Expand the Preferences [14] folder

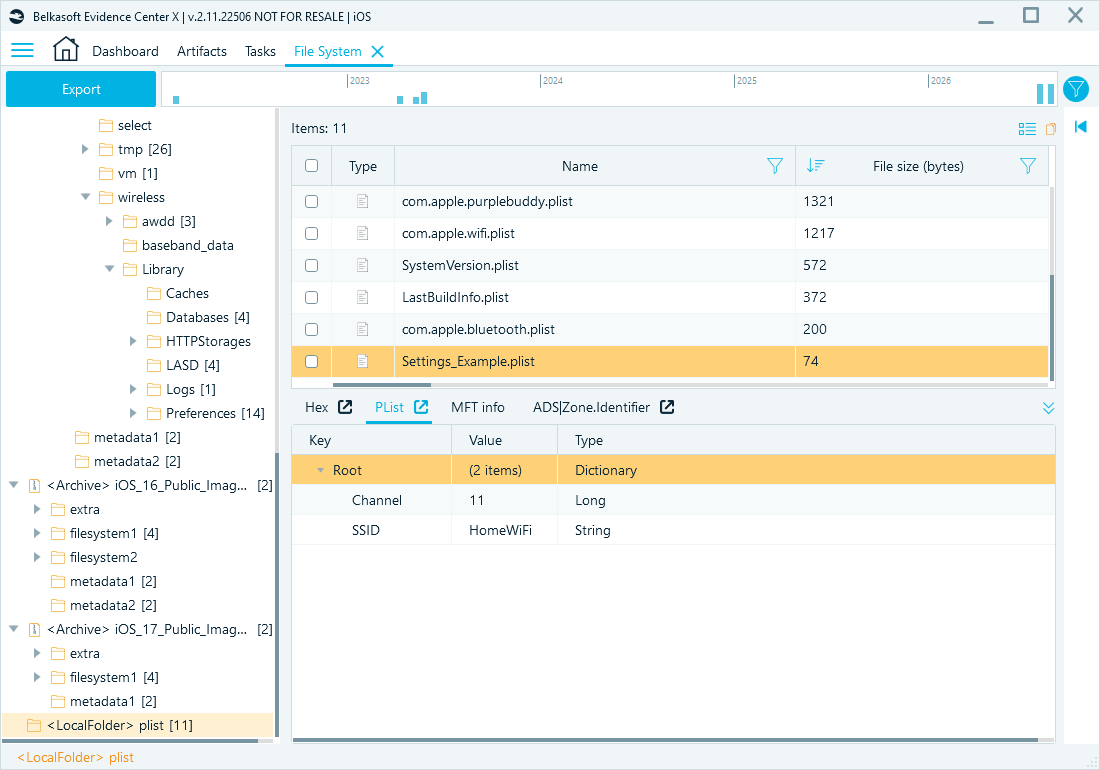[133, 413]
